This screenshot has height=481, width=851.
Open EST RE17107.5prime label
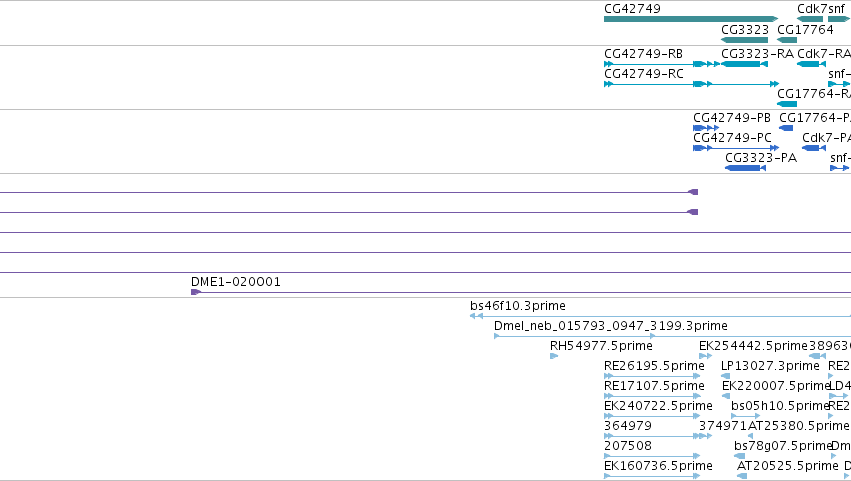point(654,387)
